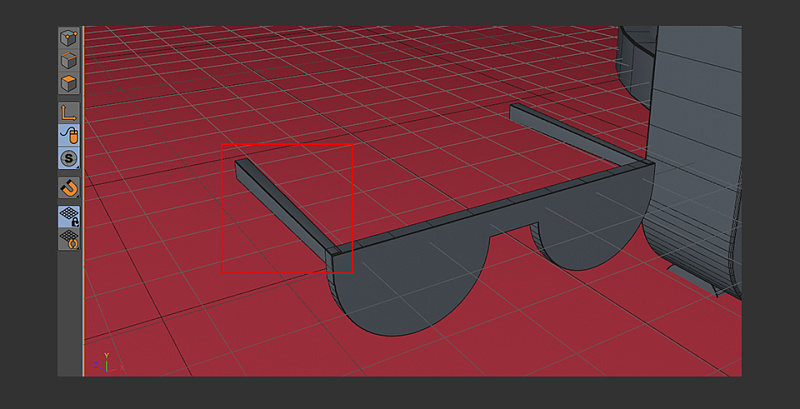This screenshot has width=800, height=409.
Task: Toggle Snap magnet icon
Action: [69, 188]
